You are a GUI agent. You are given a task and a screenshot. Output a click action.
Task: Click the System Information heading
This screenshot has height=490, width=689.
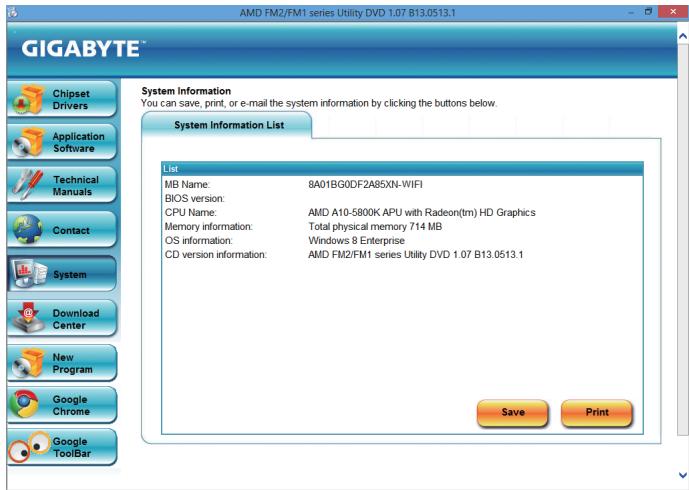click(x=186, y=91)
